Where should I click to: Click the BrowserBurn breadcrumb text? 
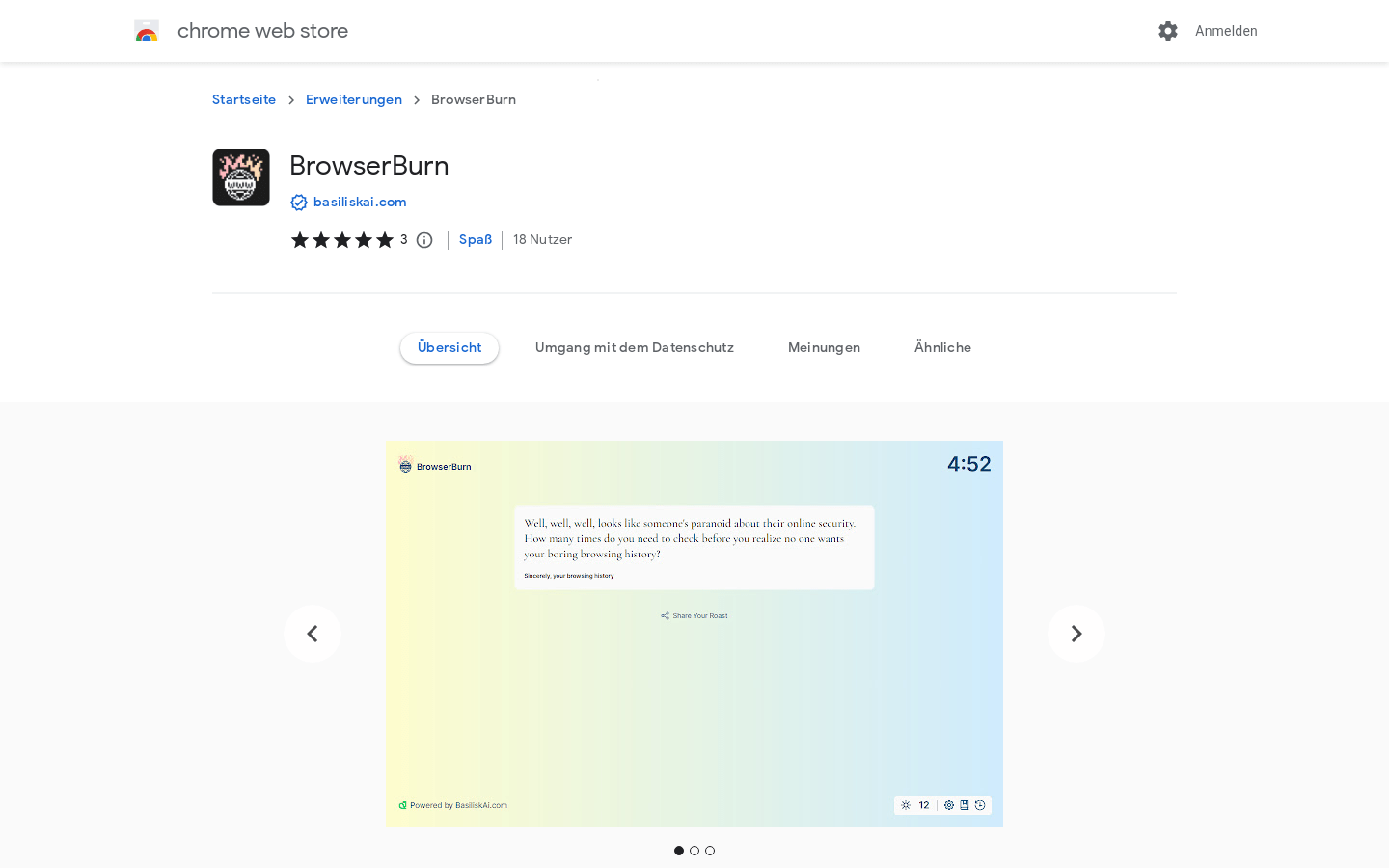[x=474, y=99]
